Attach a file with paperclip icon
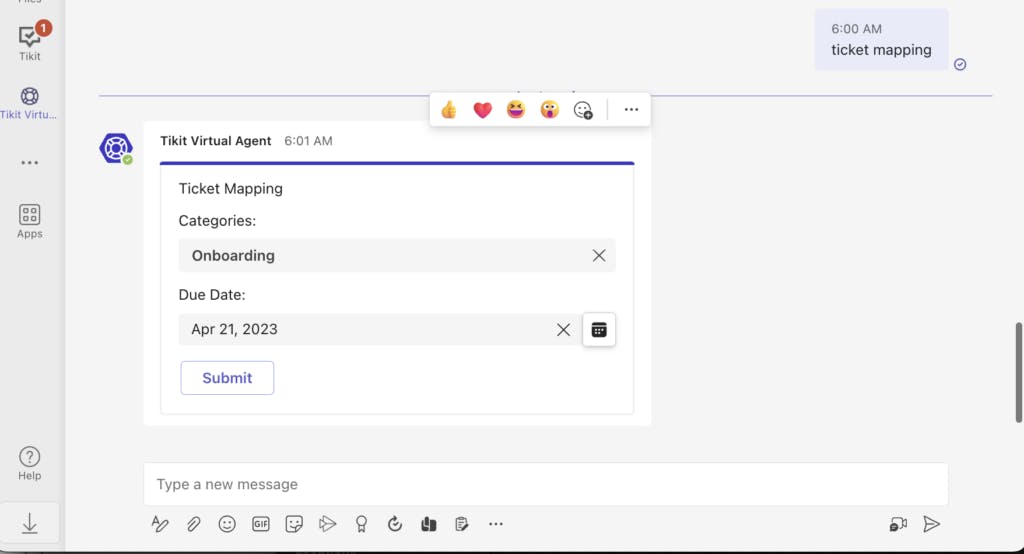The image size is (1024, 554). click(193, 524)
